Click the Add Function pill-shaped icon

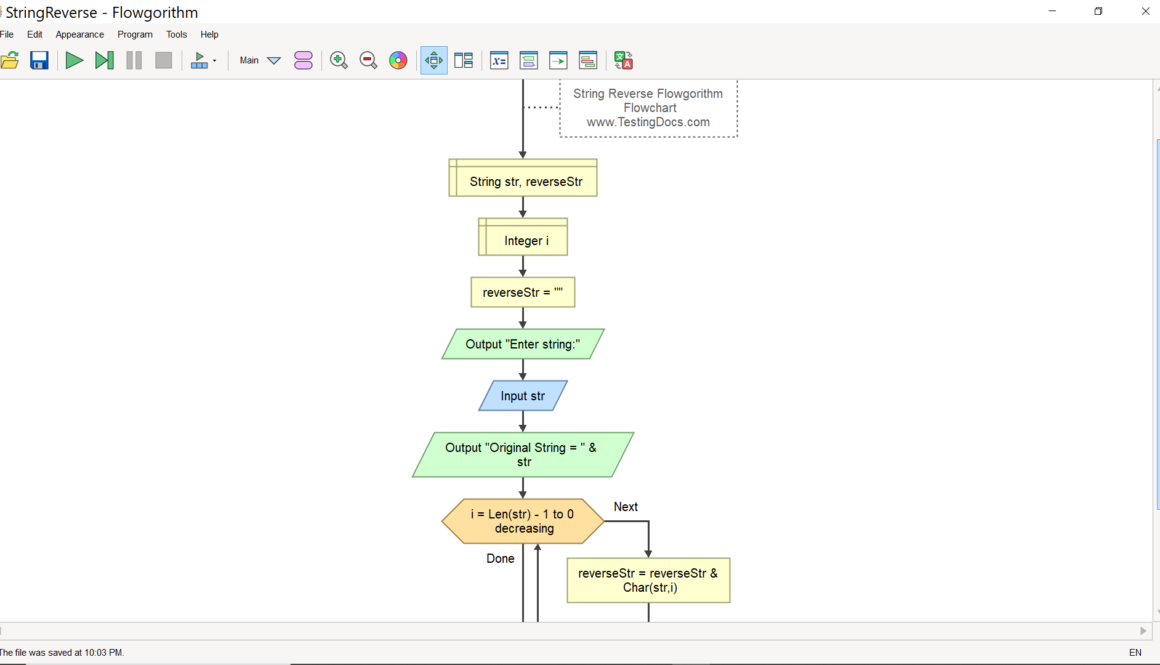[x=303, y=61]
